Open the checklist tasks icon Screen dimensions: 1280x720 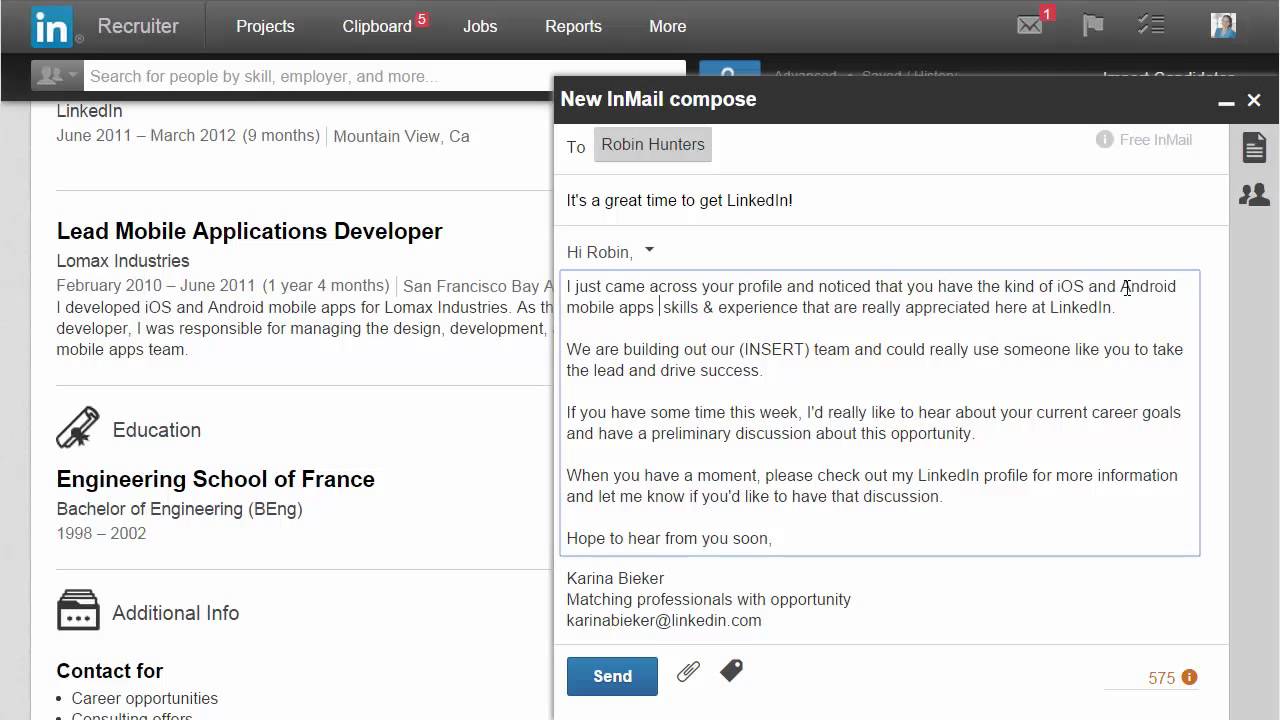point(1151,25)
